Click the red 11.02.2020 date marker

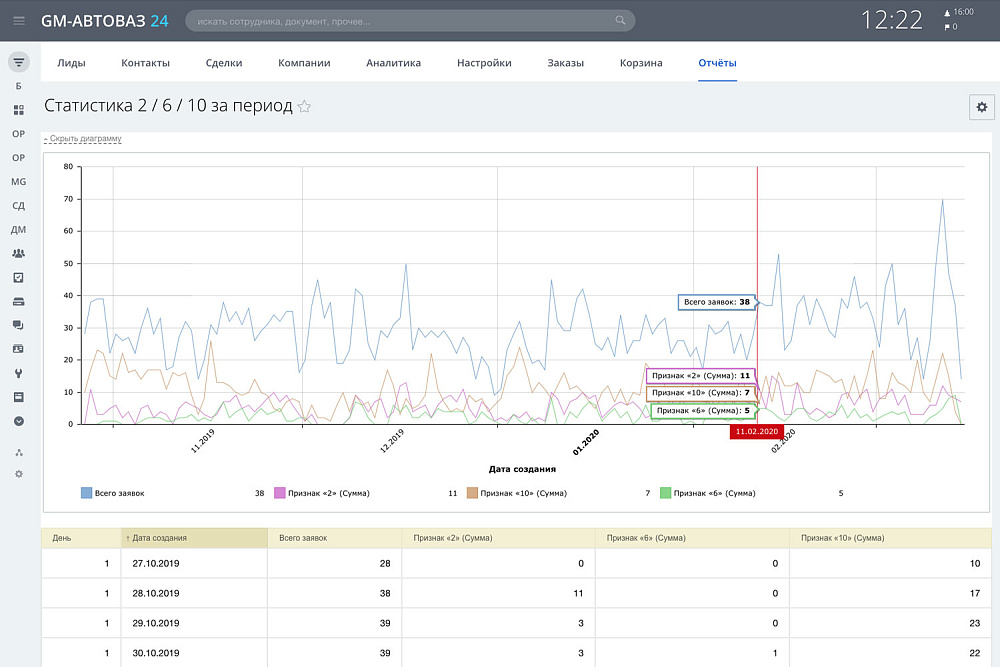tap(757, 432)
